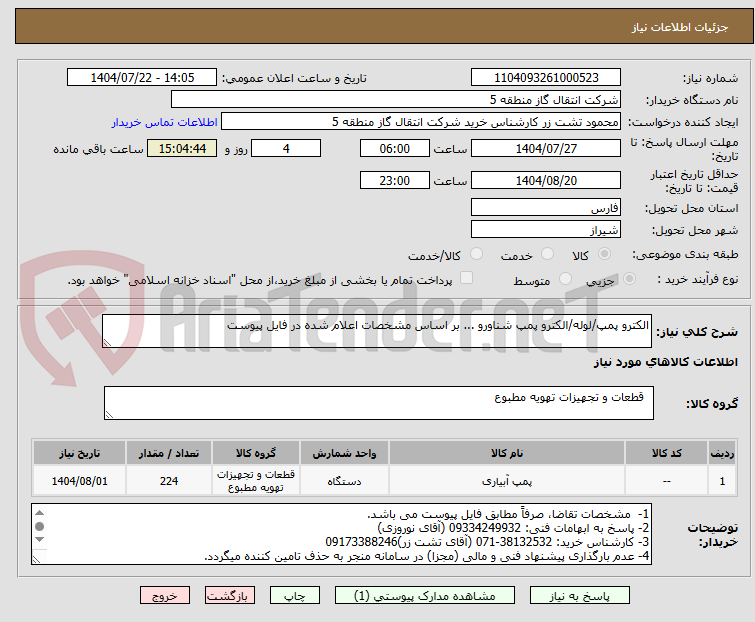Click the تعداد / مقدار column header
This screenshot has height=622, width=755.
coord(169,453)
